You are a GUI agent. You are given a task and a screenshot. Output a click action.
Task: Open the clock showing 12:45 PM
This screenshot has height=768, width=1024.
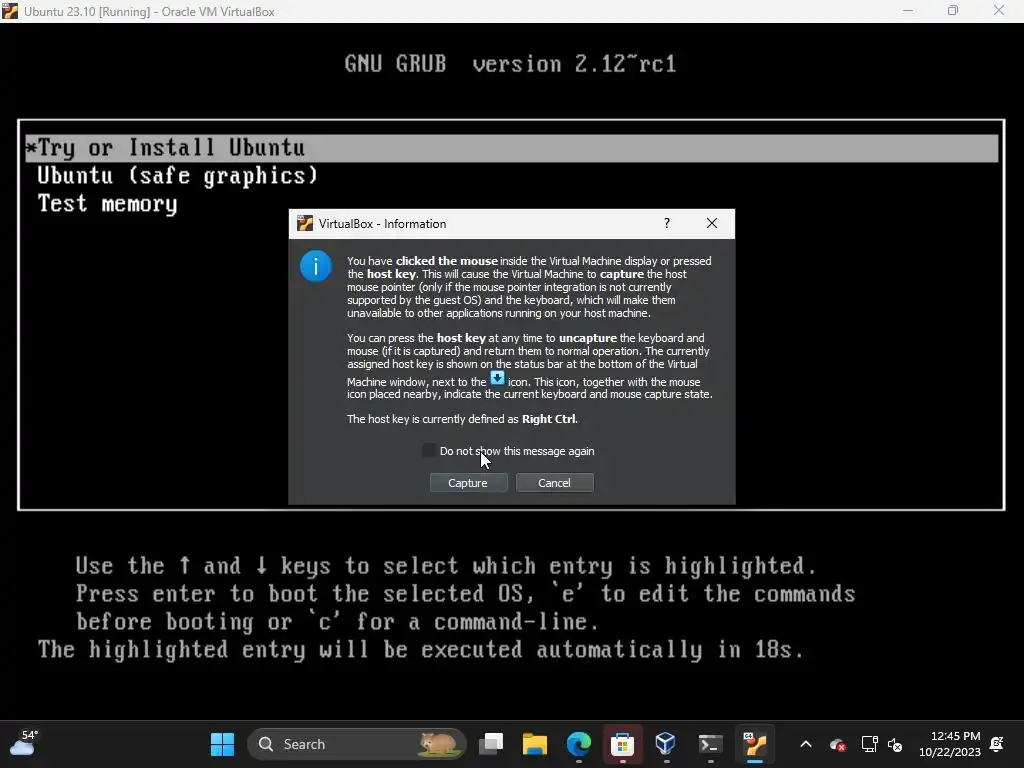coord(950,744)
